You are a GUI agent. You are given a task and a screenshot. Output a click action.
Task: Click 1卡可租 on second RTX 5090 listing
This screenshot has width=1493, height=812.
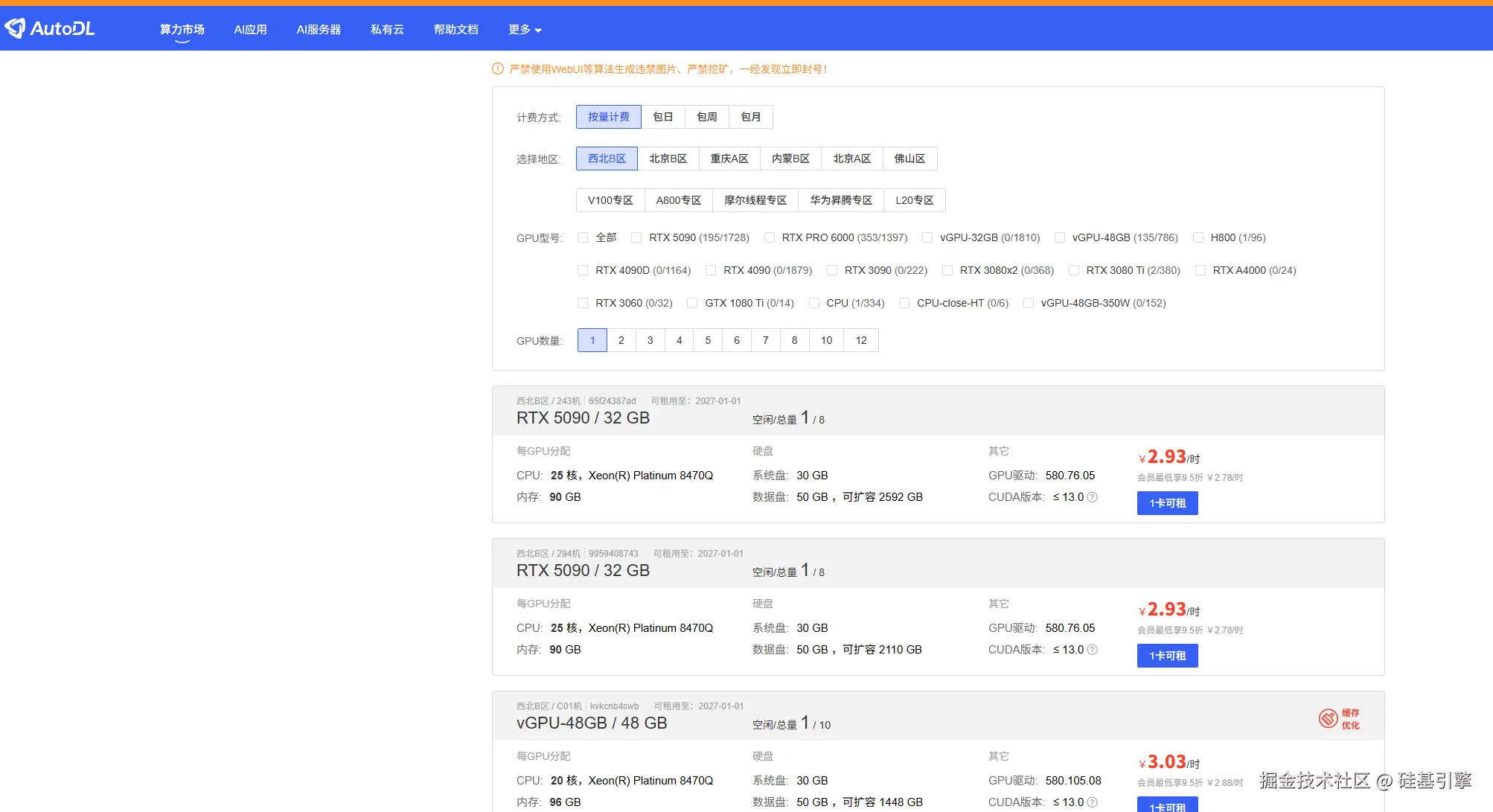(x=1167, y=656)
